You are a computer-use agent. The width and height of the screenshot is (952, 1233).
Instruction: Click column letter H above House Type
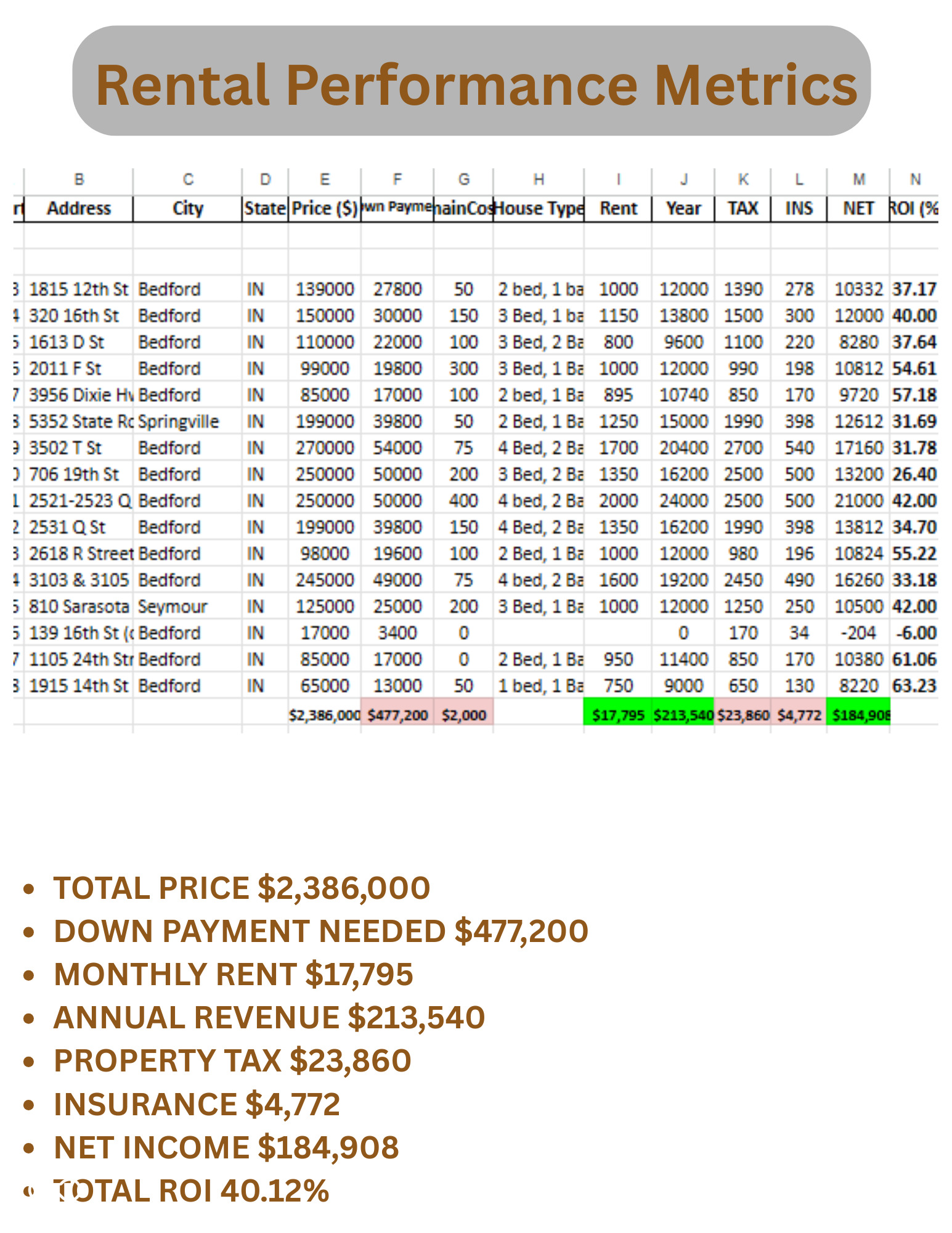pos(539,179)
